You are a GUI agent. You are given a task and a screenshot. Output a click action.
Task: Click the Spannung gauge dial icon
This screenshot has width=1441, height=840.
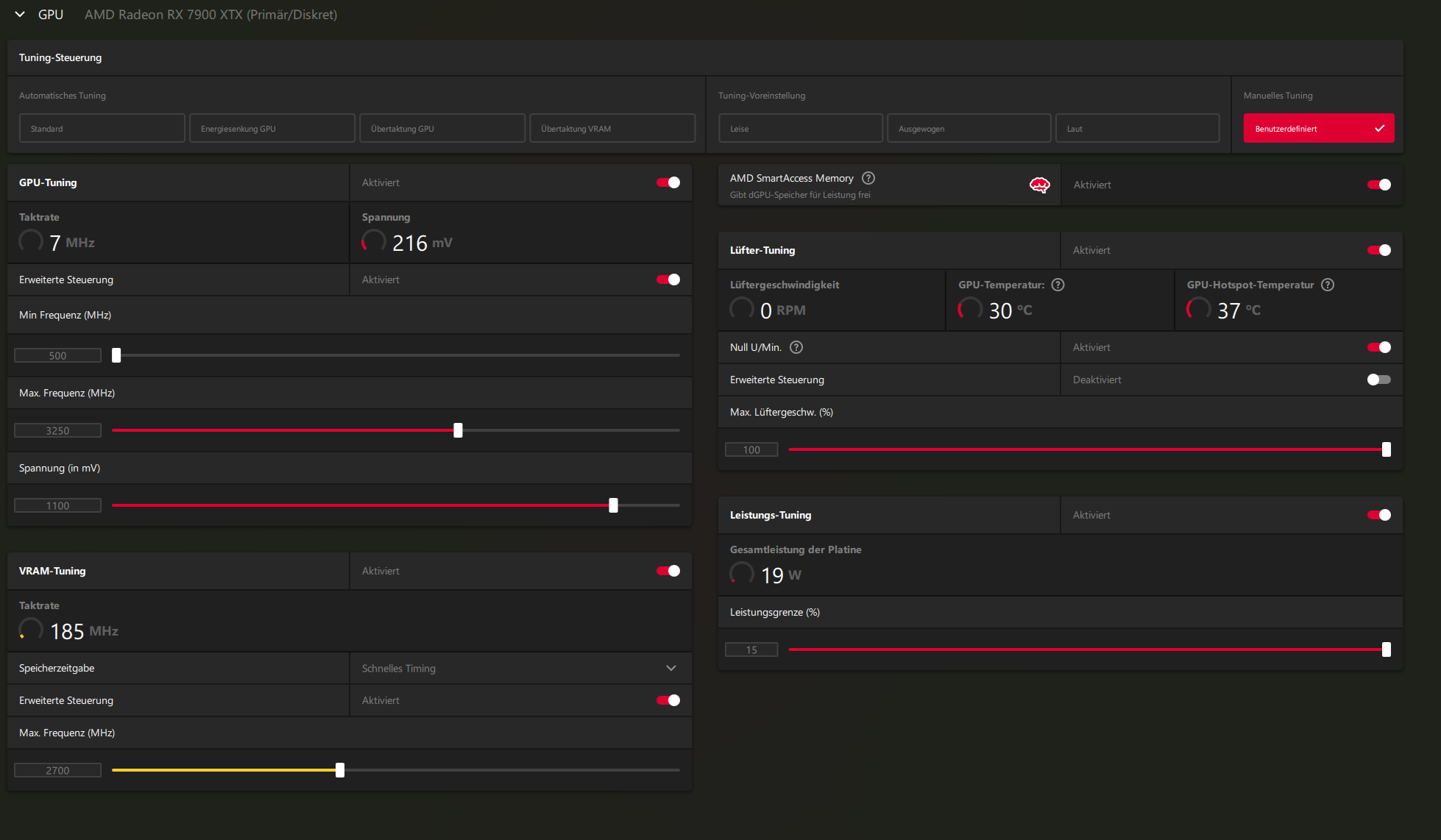[x=374, y=241]
